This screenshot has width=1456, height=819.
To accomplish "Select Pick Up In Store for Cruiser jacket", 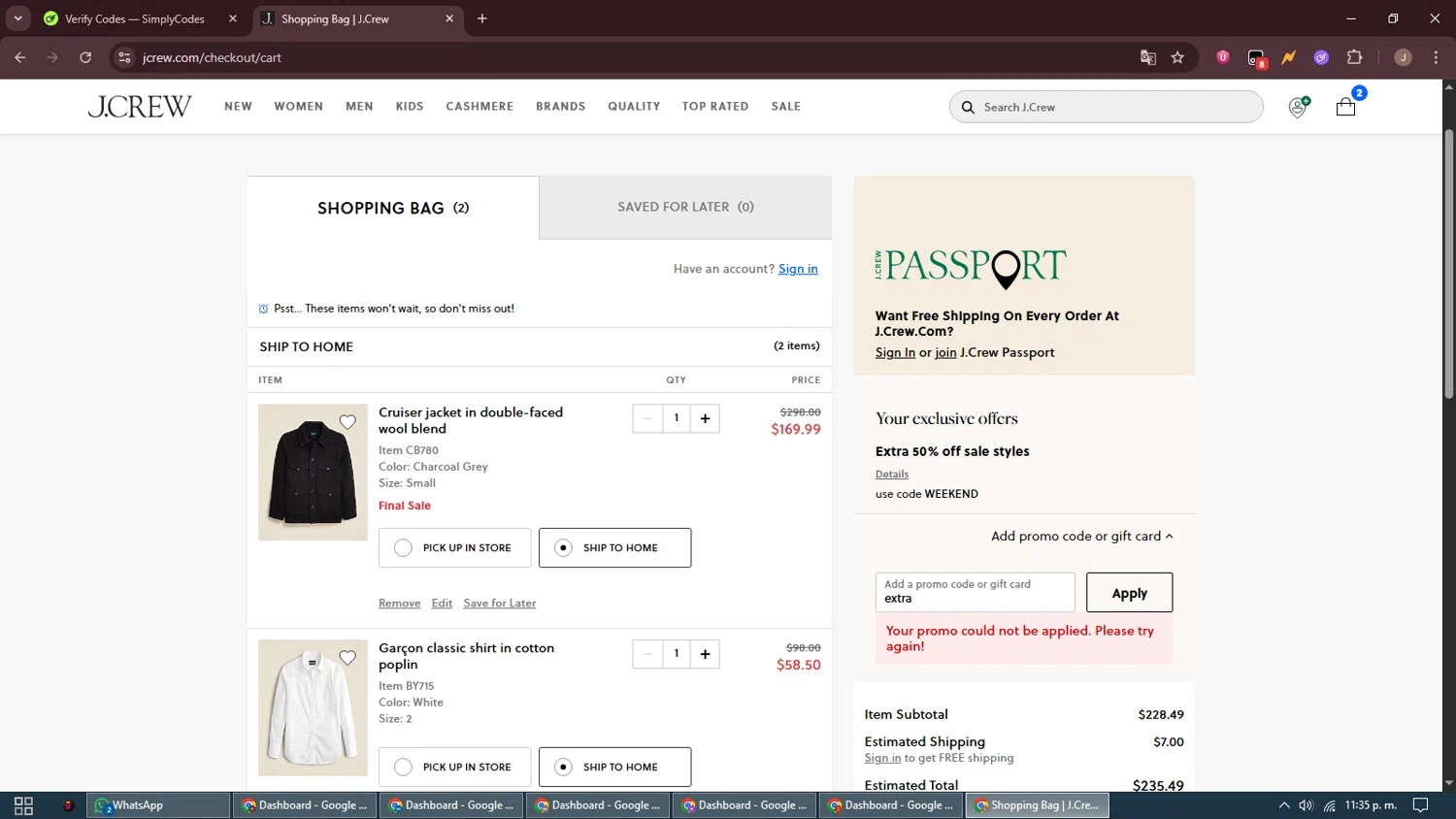I will coord(454,548).
